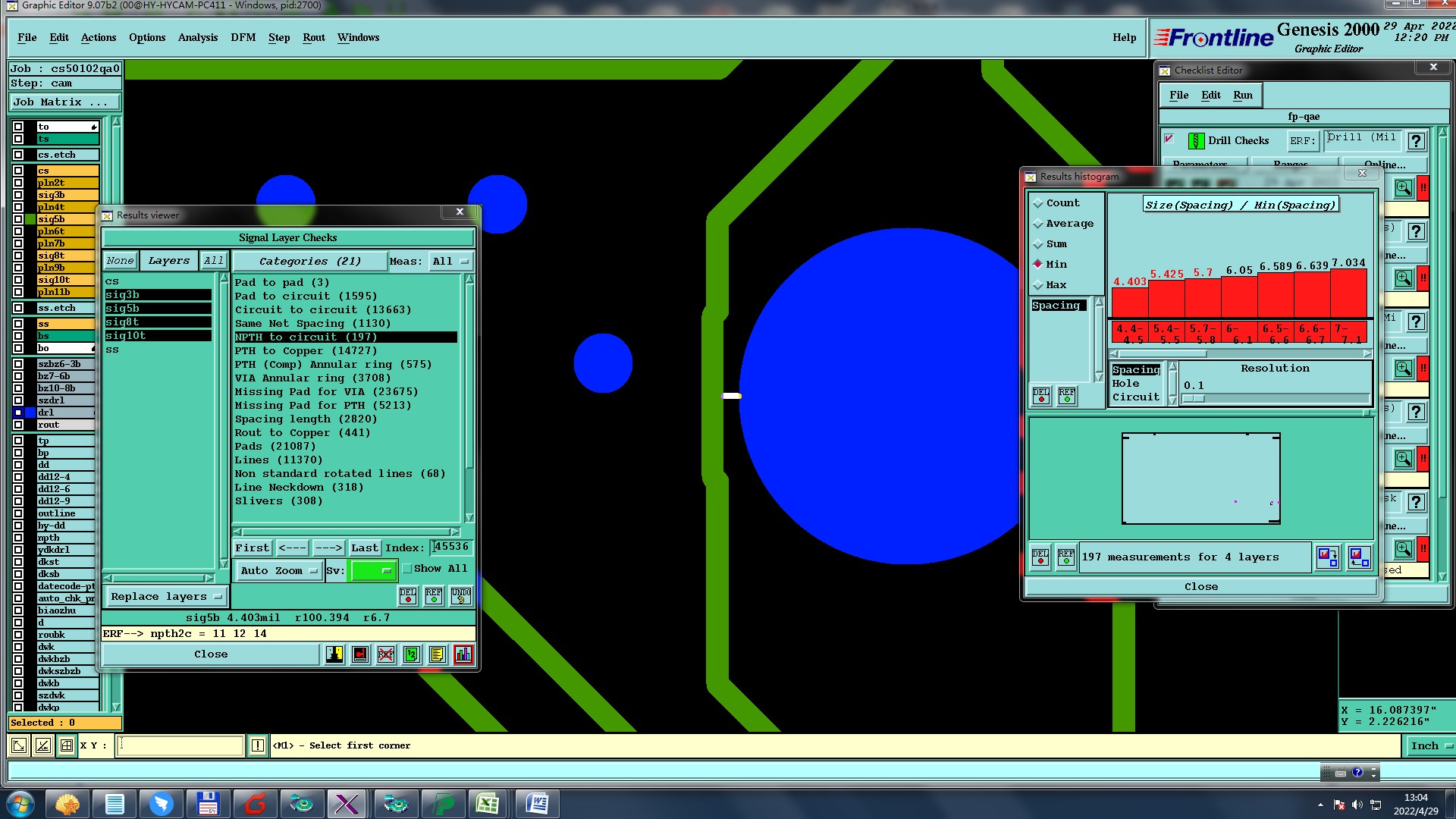Open the Auto Zoom dropdown
1456x819 pixels.
[x=278, y=571]
